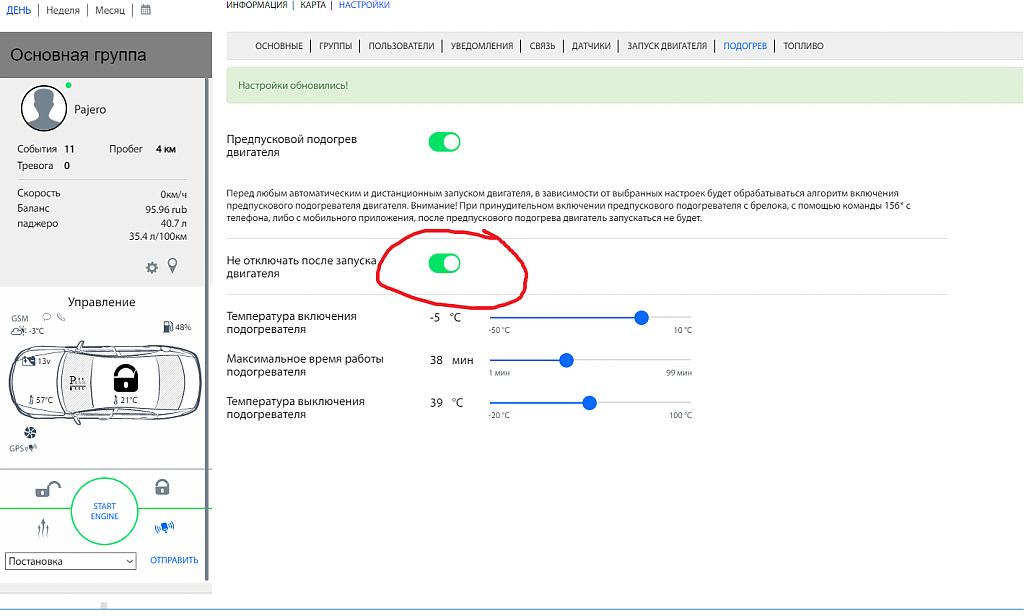Open the 'ДАТЧИКИ' settings tab
This screenshot has width=1024, height=616.
click(591, 46)
